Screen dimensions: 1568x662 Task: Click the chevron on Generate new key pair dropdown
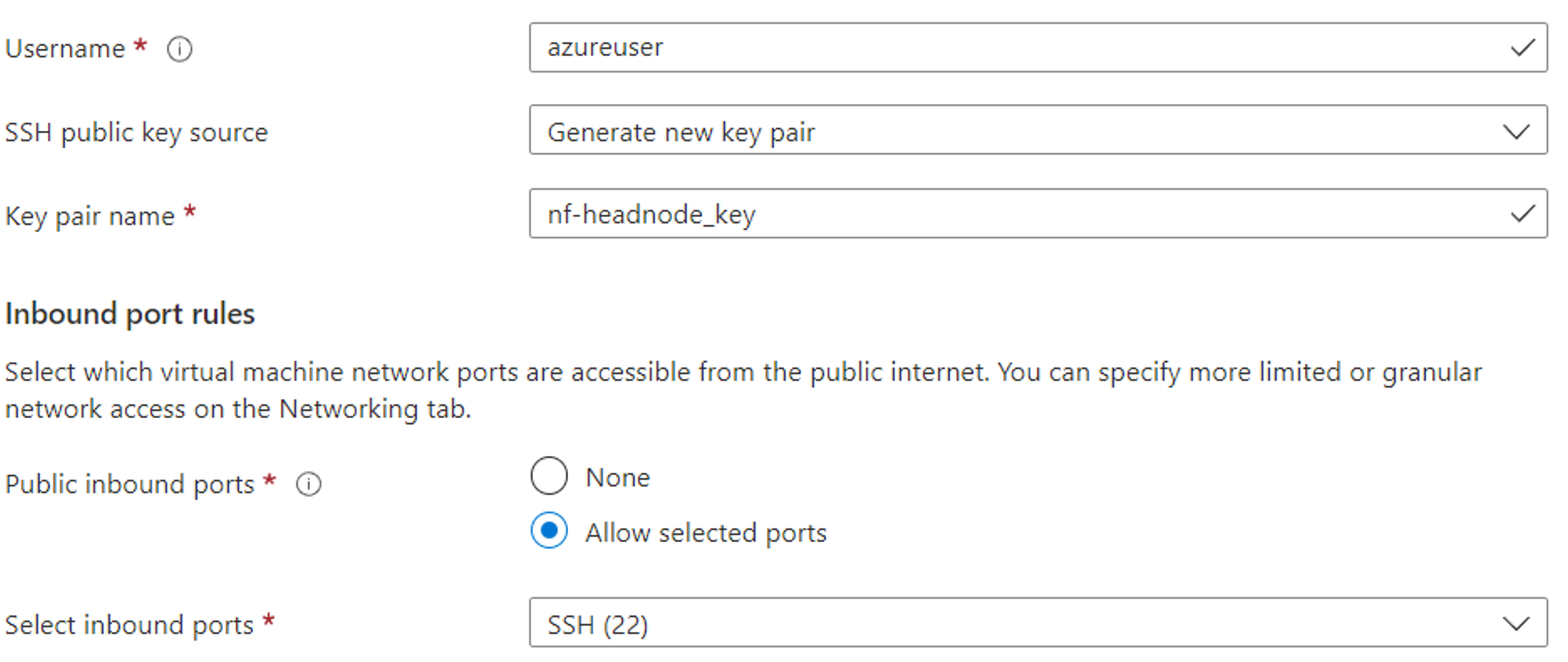pos(1516,132)
